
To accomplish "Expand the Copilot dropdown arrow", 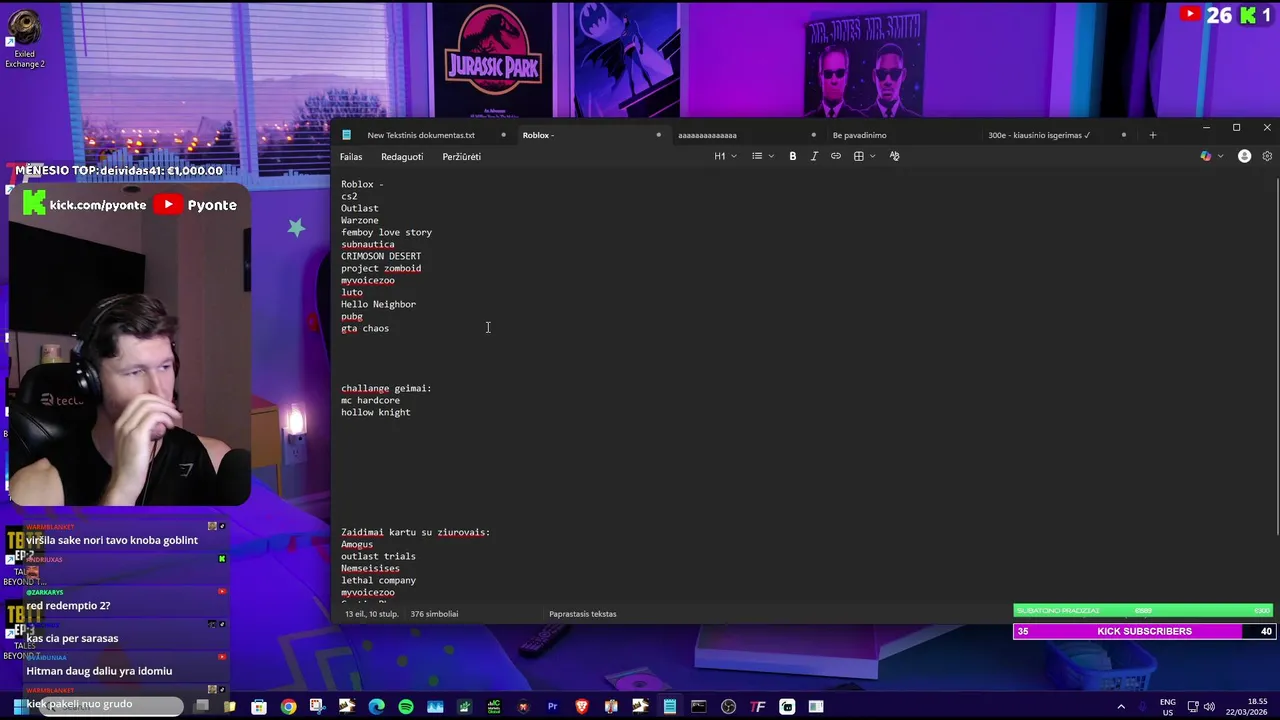I will click(x=1220, y=156).
